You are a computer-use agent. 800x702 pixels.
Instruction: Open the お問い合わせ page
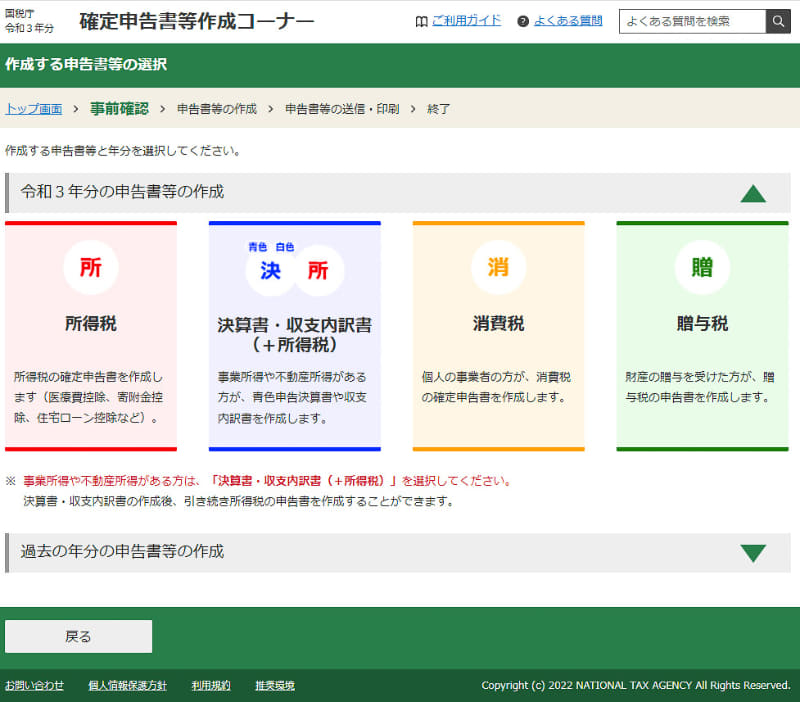pyautogui.click(x=35, y=686)
